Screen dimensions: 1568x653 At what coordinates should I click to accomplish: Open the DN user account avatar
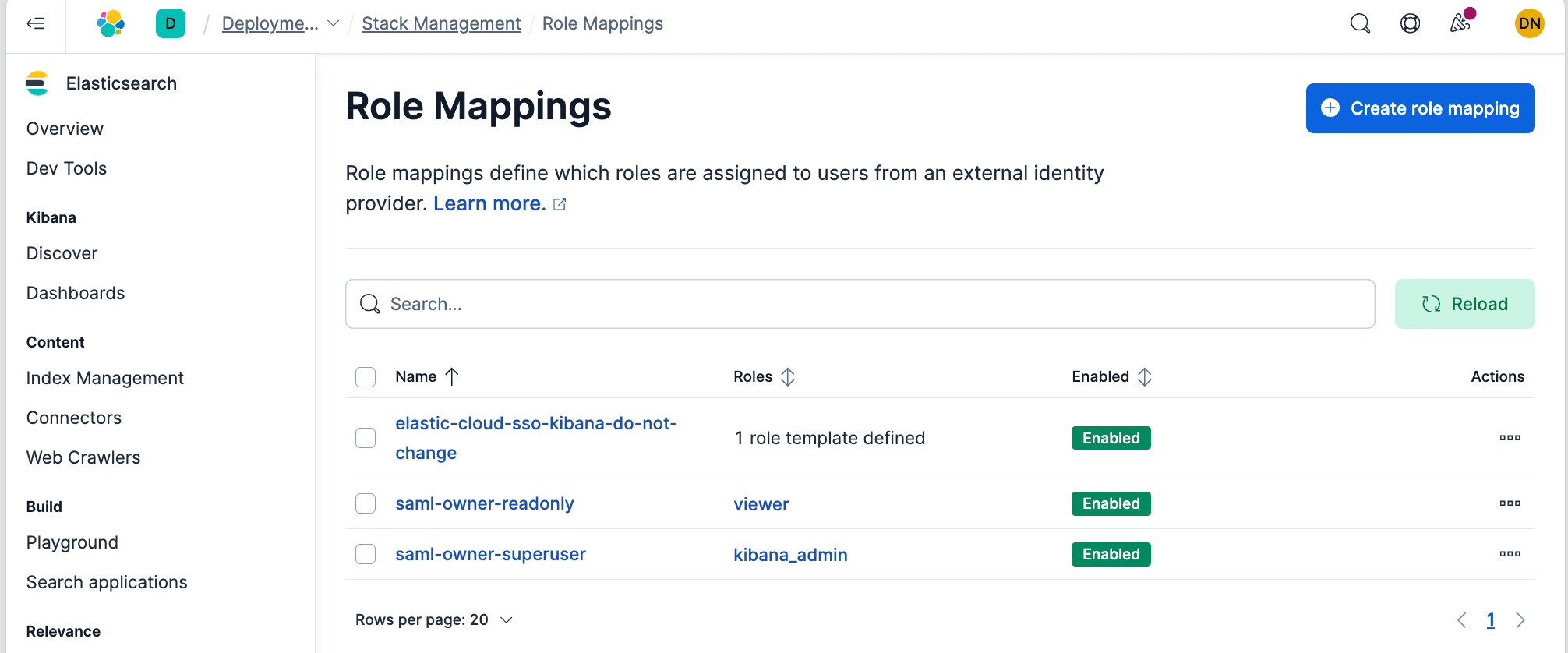[x=1529, y=23]
